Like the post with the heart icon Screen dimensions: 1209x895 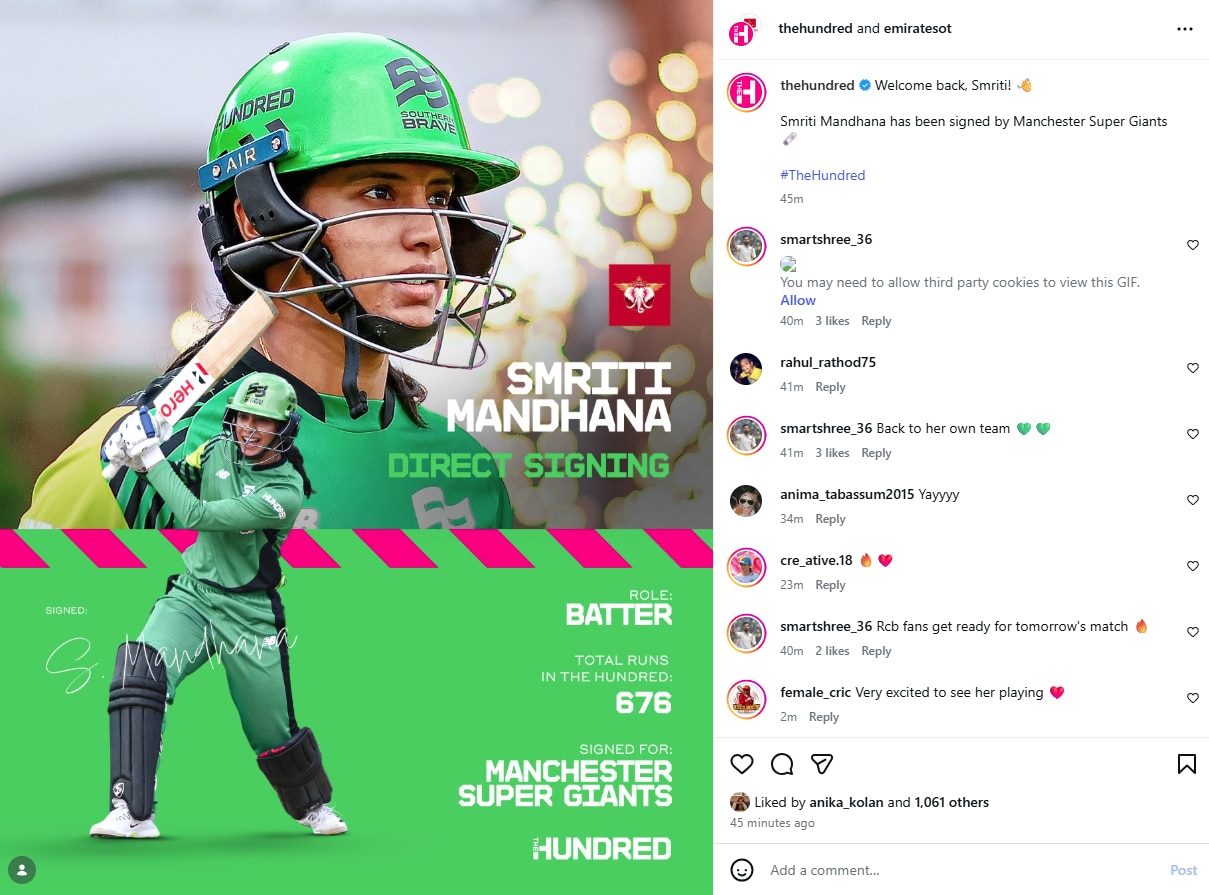742,764
